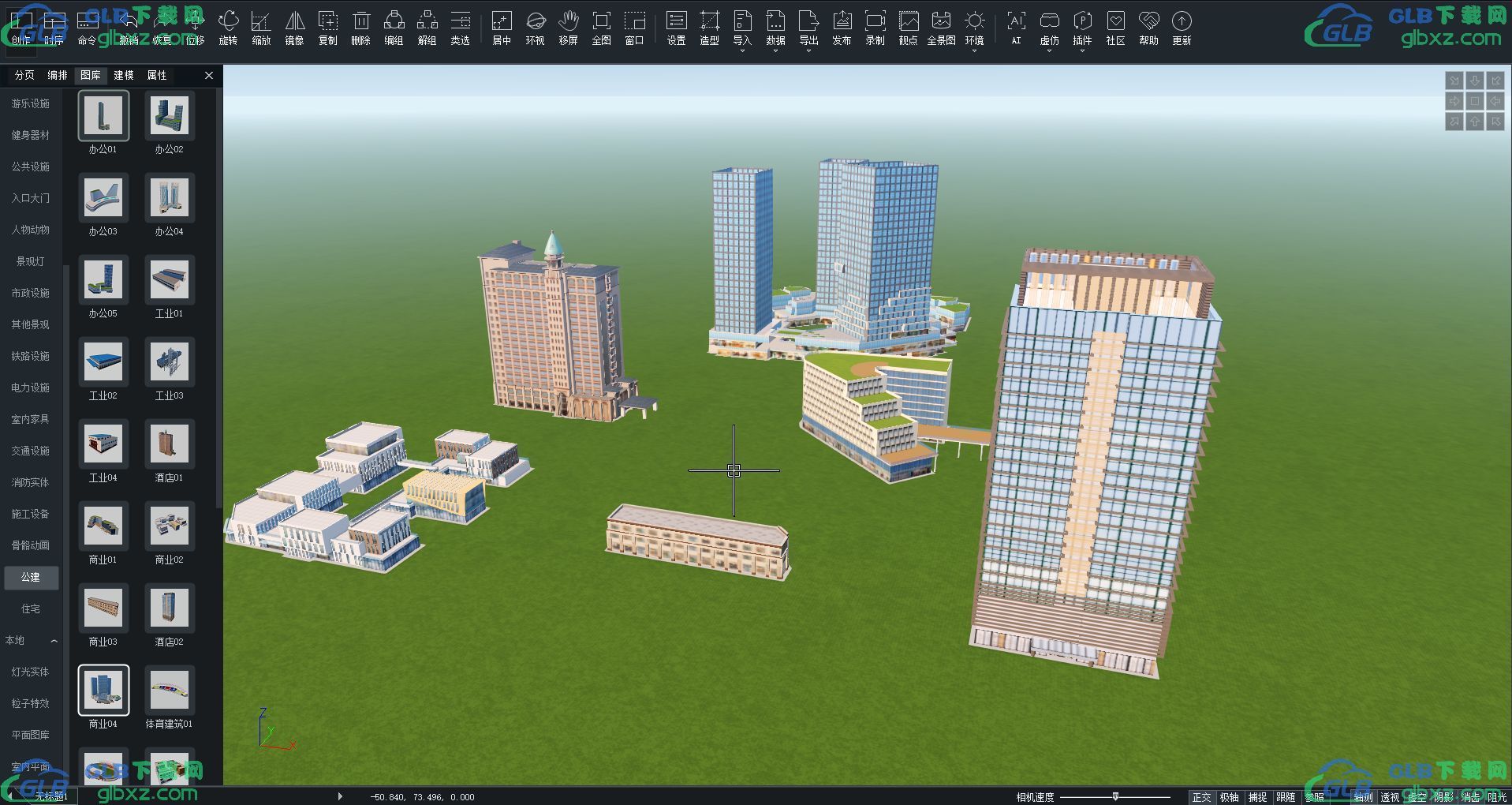Open the 导入 import dropdown
Image resolution: width=1512 pixels, height=805 pixels.
tap(742, 30)
